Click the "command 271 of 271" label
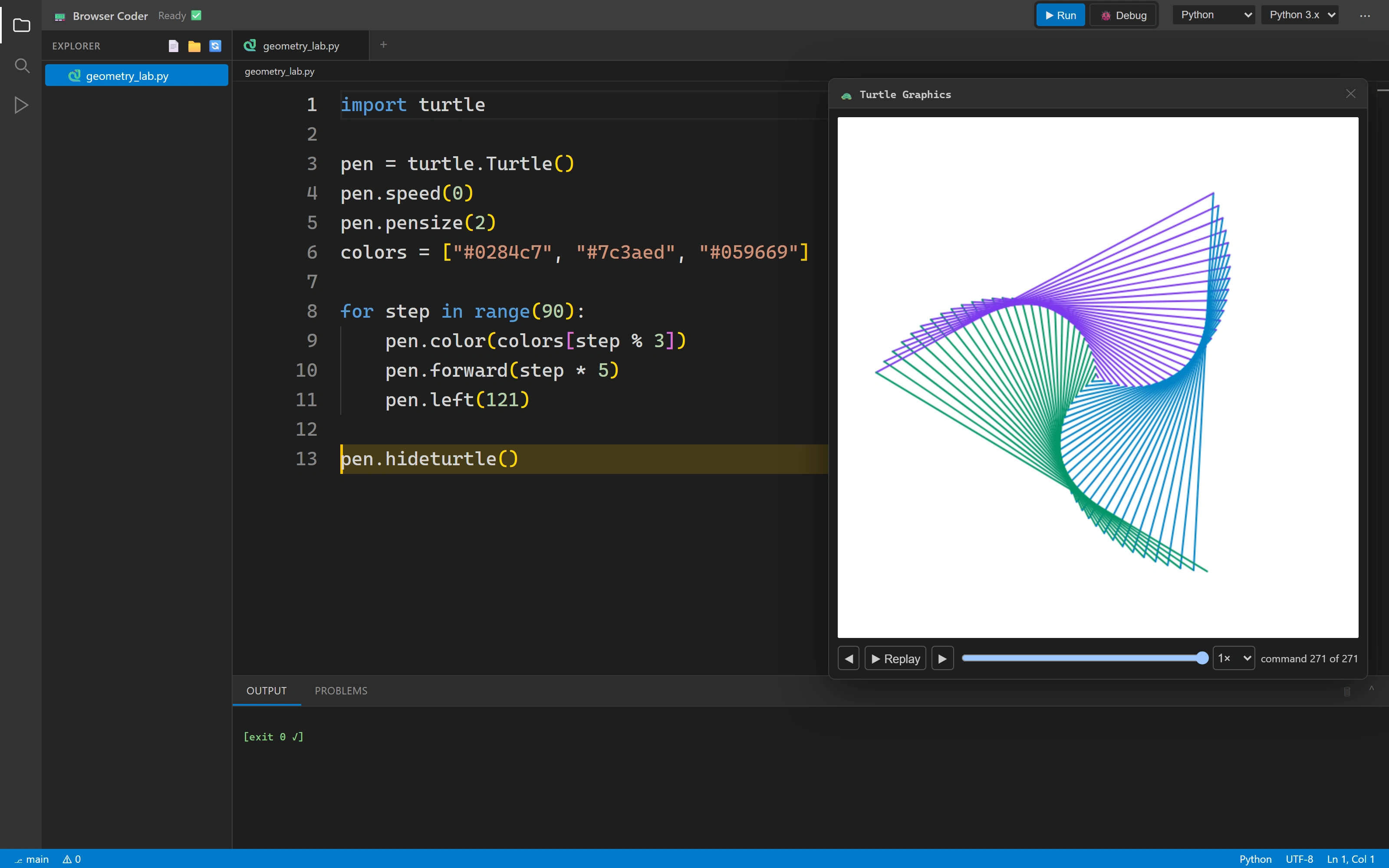Screen dimensions: 1389x868 point(1309,658)
